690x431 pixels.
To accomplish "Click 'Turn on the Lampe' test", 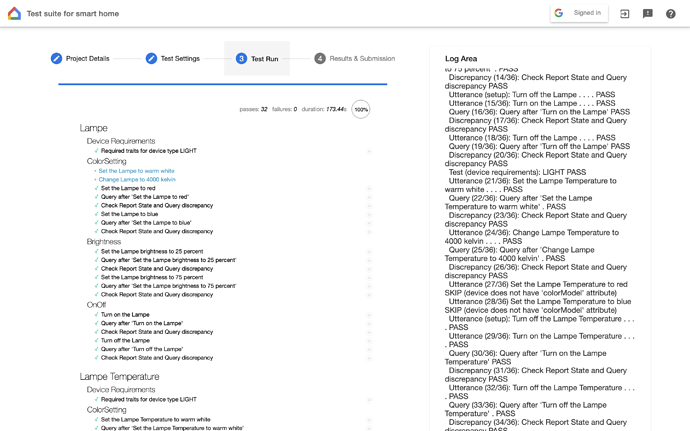I will [125, 315].
